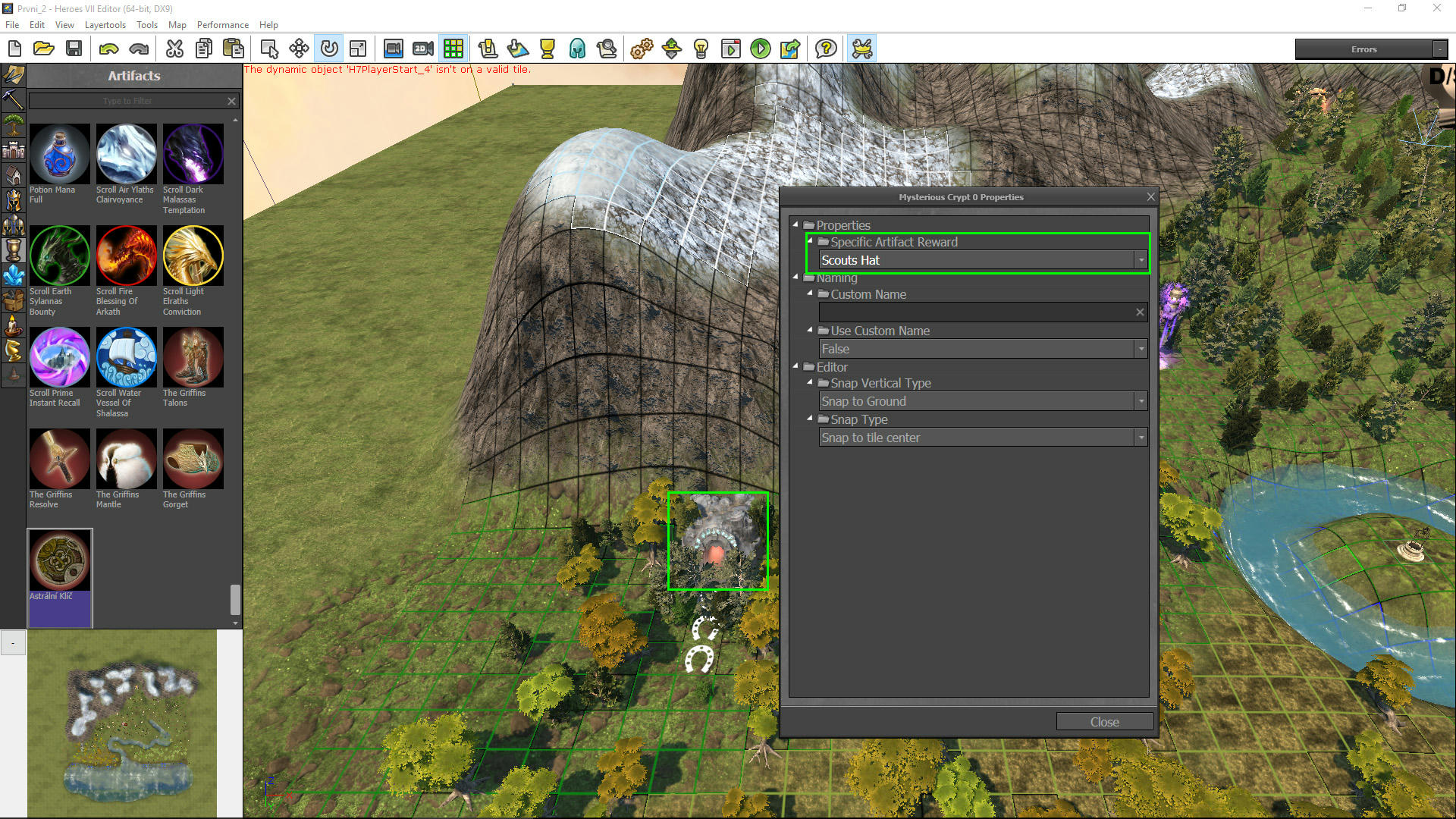Open the Edit menu
The image size is (1456, 819).
tap(37, 25)
